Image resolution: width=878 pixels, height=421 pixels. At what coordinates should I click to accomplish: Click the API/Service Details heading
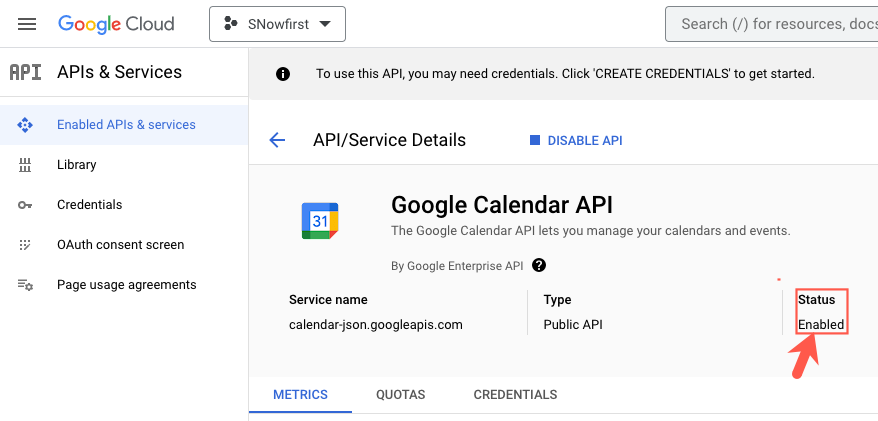click(x=389, y=140)
